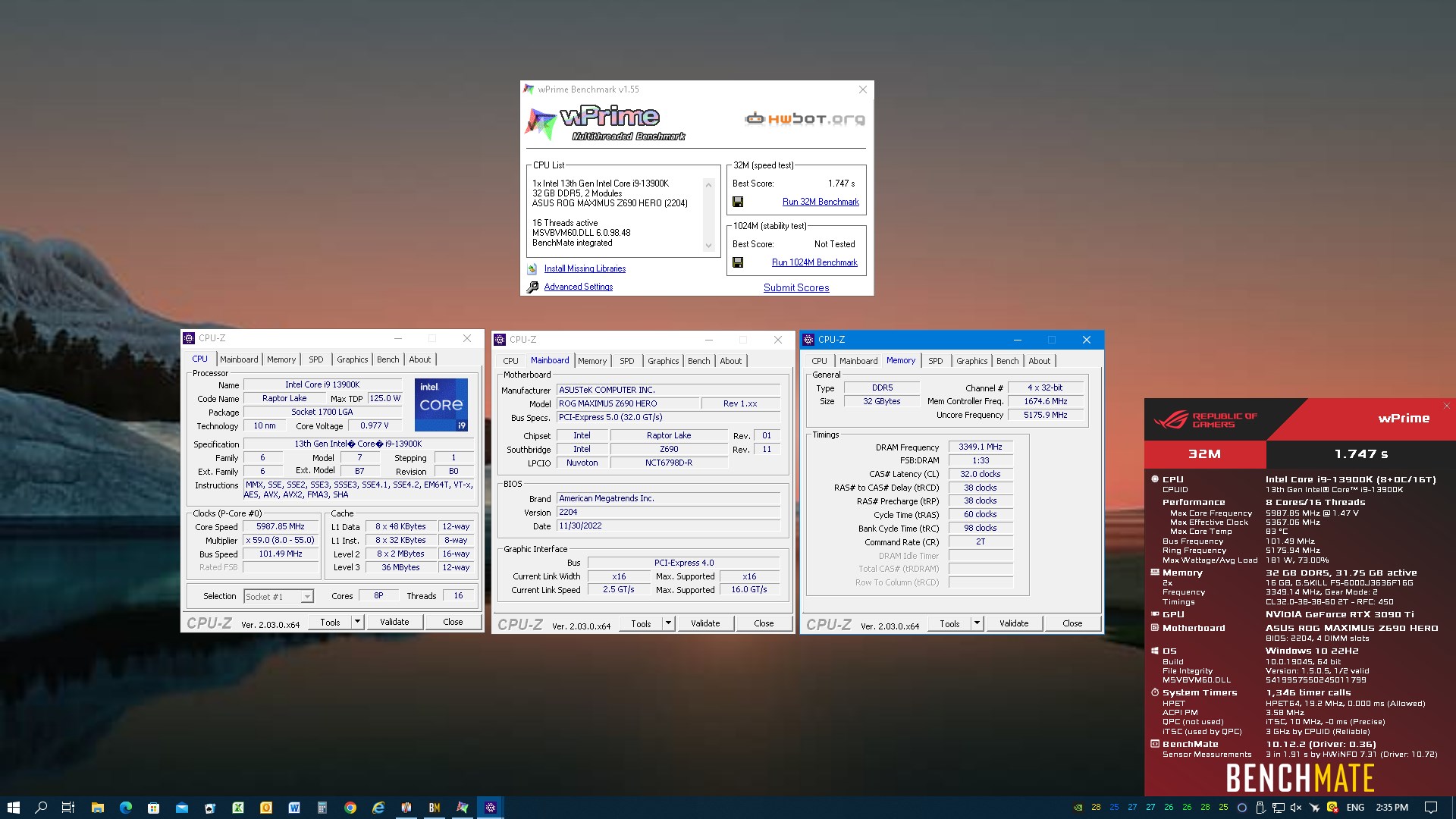
Task: Click the Multiplier value x 59.0 field
Action: 281,540
